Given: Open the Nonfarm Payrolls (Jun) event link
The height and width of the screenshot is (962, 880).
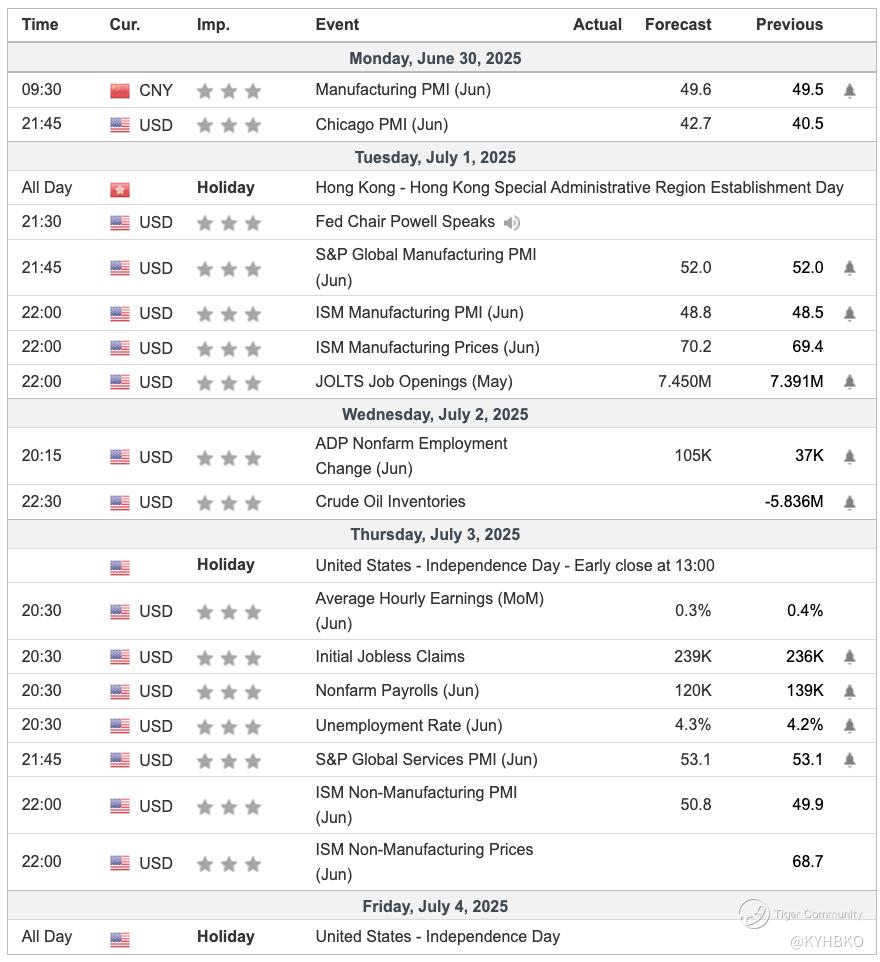Looking at the screenshot, I should coord(397,691).
